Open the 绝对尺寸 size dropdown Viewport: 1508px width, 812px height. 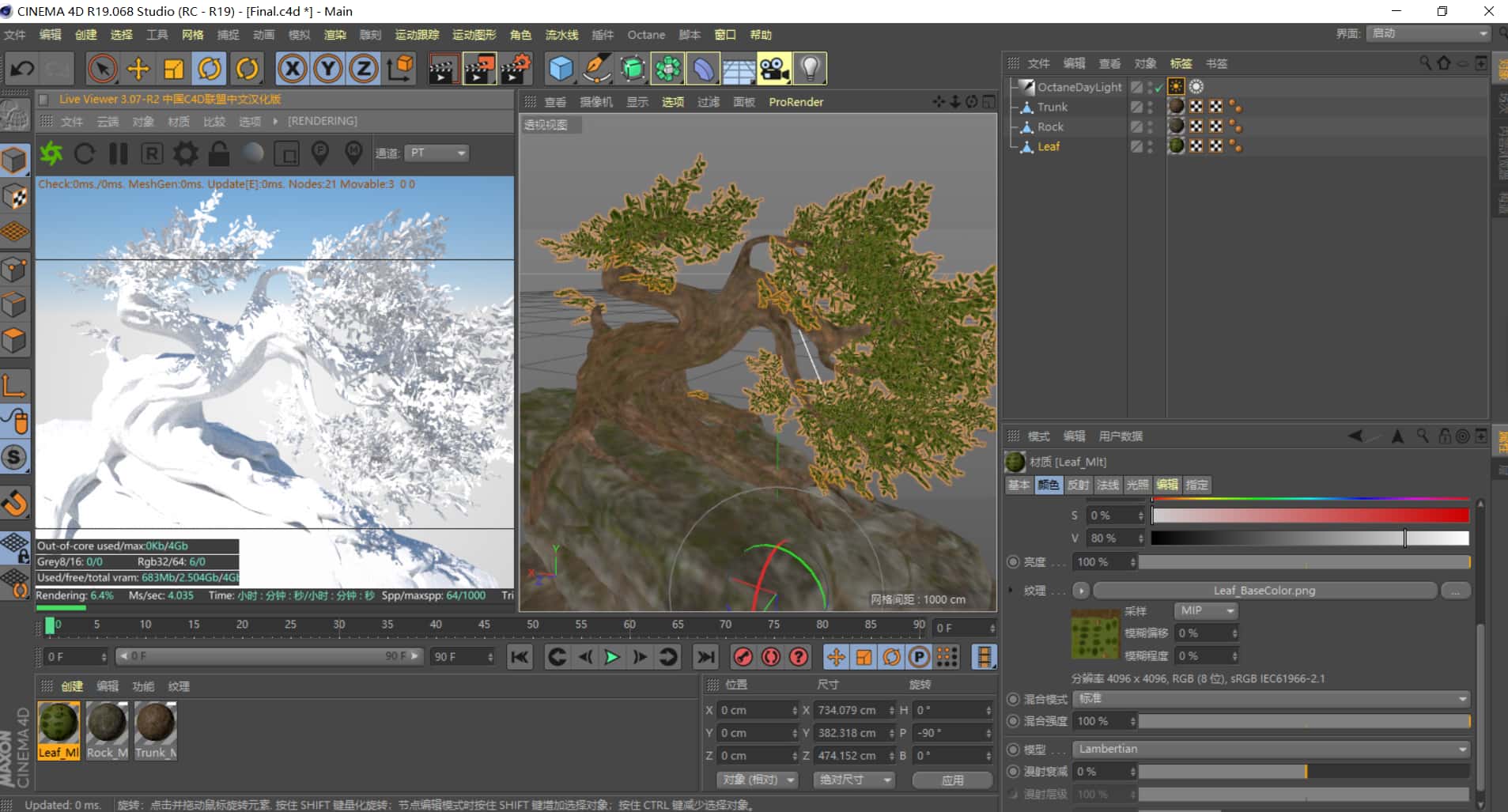[854, 780]
